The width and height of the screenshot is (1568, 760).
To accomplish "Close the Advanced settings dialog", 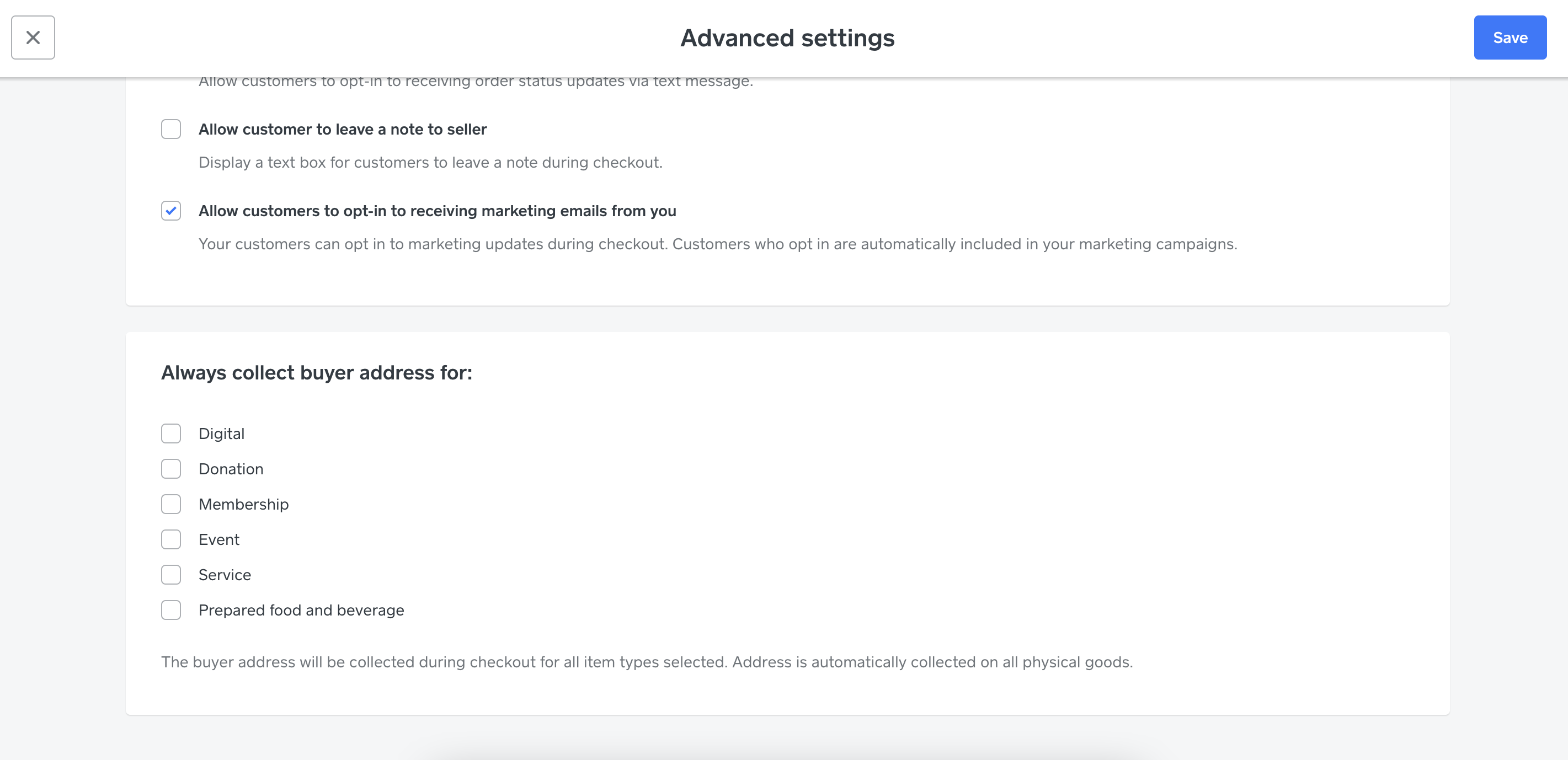I will [x=33, y=38].
